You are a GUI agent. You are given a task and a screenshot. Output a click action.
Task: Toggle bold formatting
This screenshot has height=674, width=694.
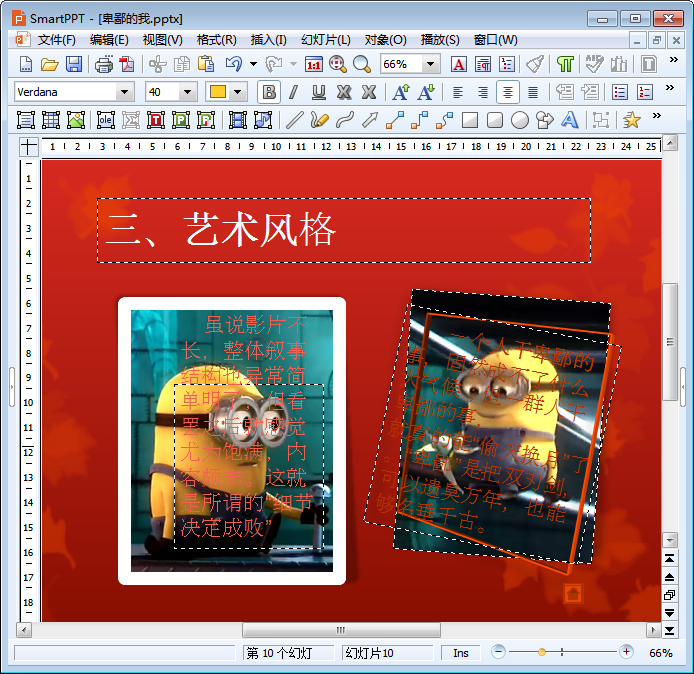pyautogui.click(x=269, y=92)
